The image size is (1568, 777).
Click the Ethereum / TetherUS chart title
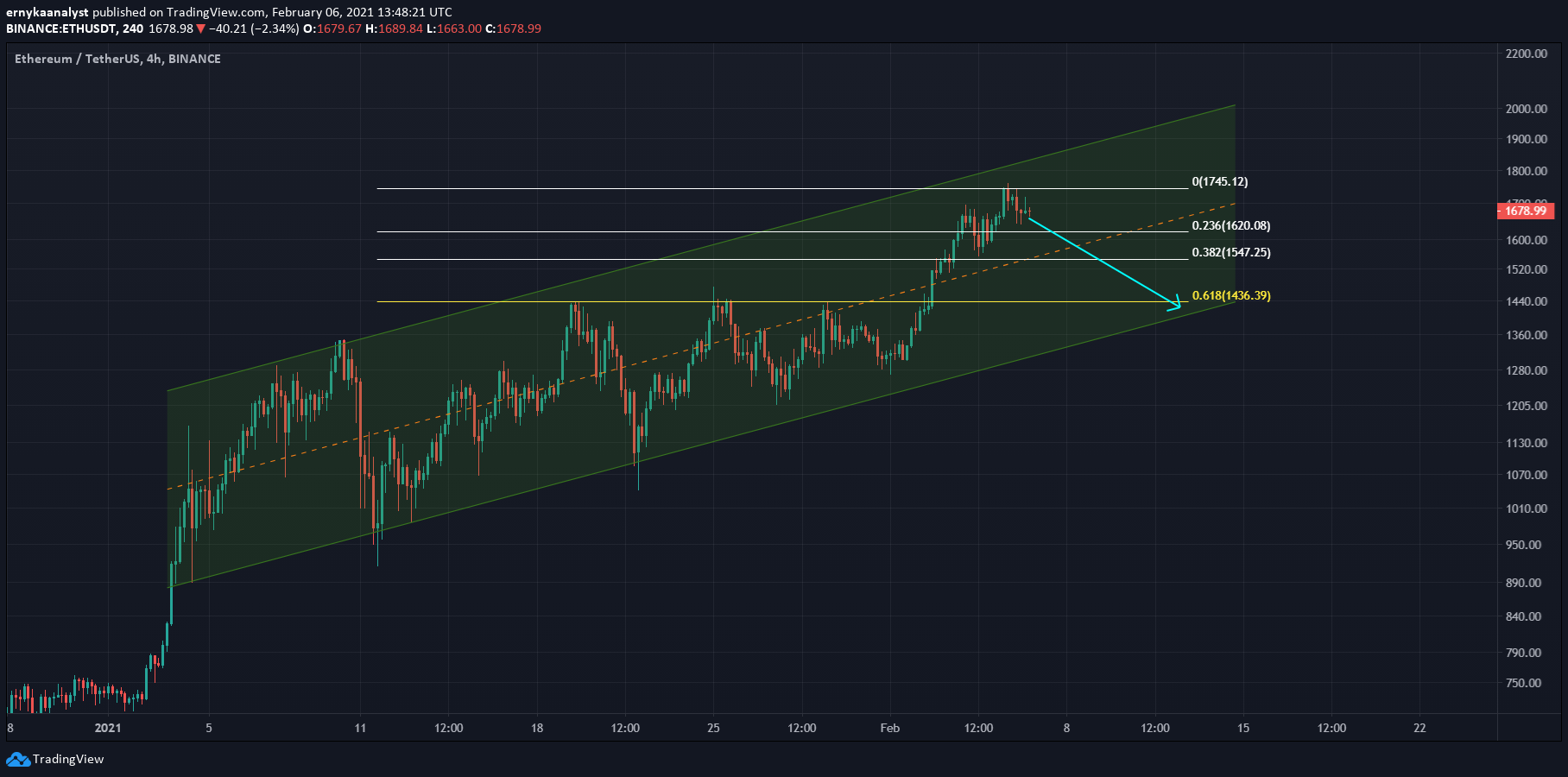tap(117, 59)
